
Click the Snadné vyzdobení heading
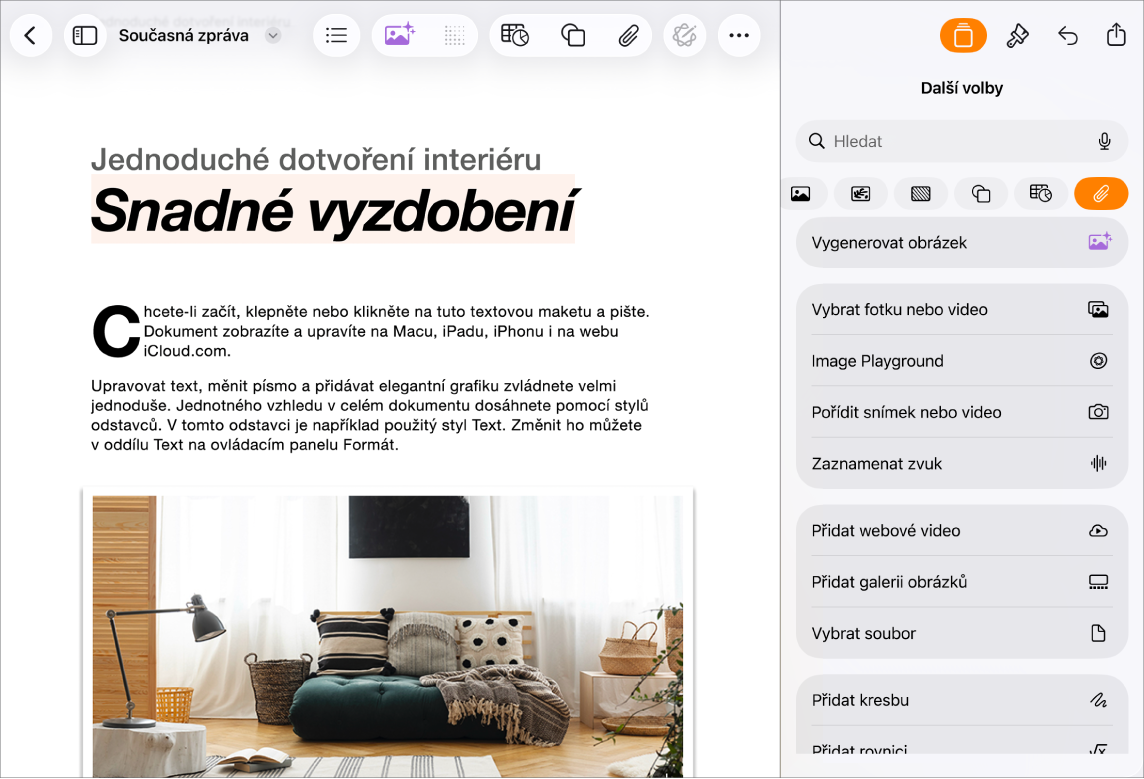point(334,211)
